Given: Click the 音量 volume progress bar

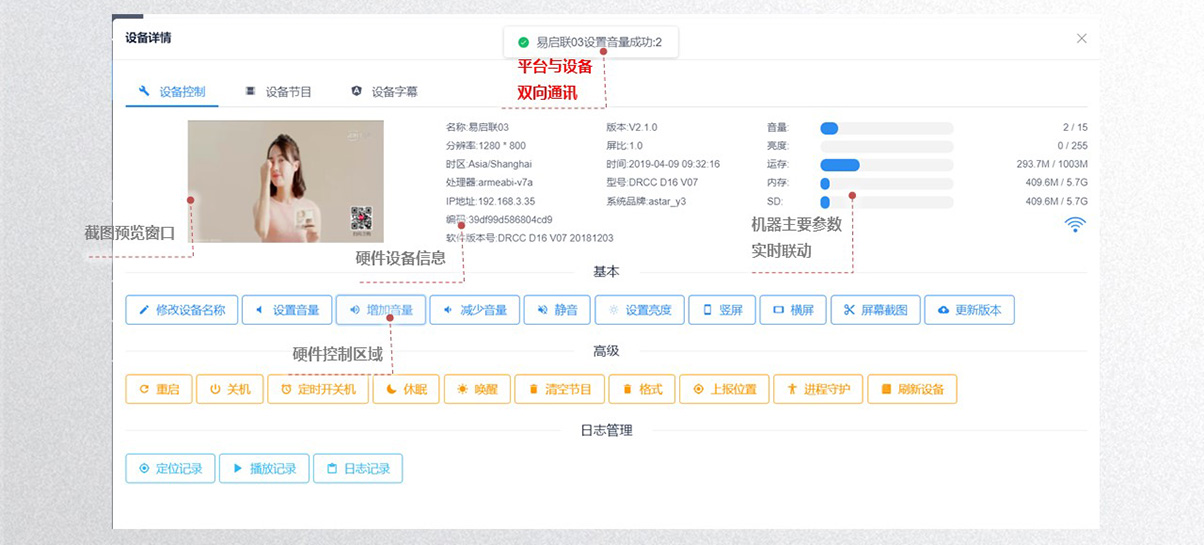Looking at the screenshot, I should coord(886,128).
